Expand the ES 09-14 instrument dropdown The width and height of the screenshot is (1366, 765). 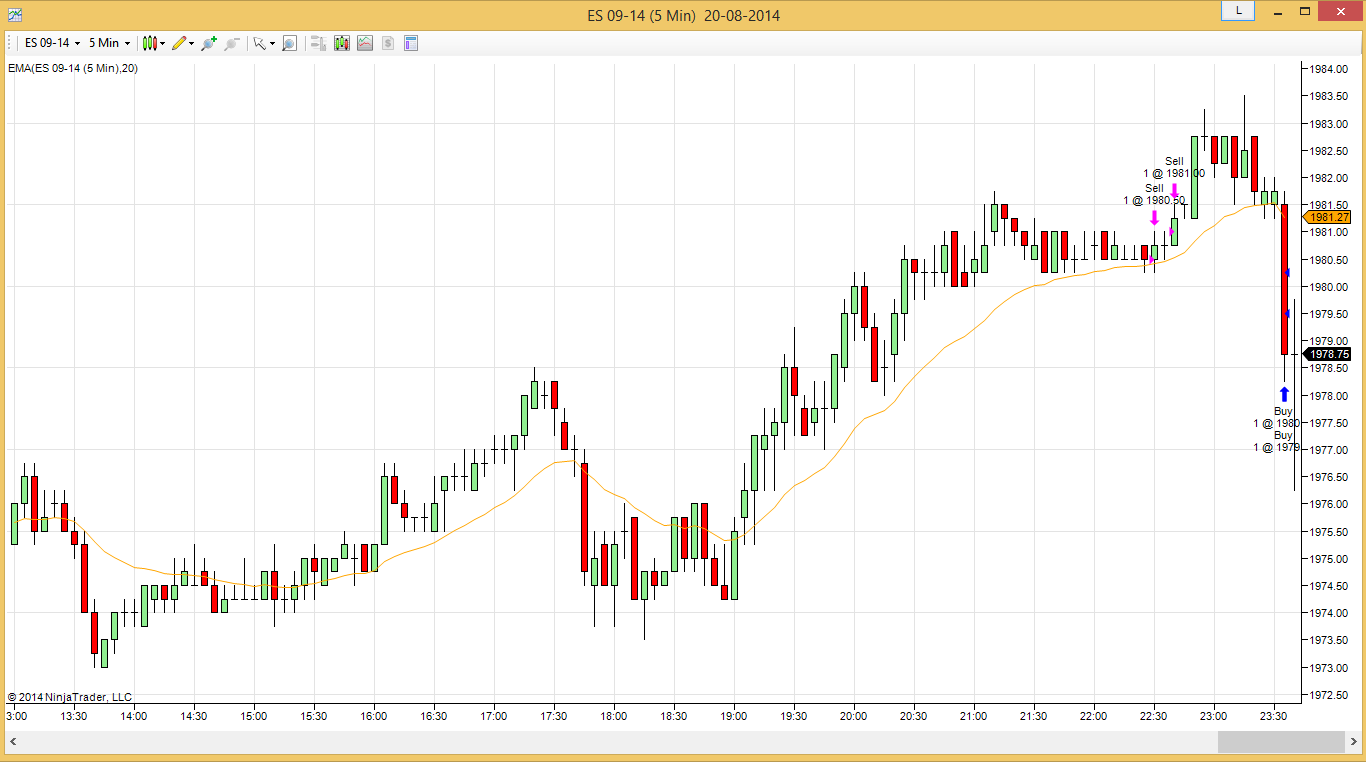click(52, 43)
